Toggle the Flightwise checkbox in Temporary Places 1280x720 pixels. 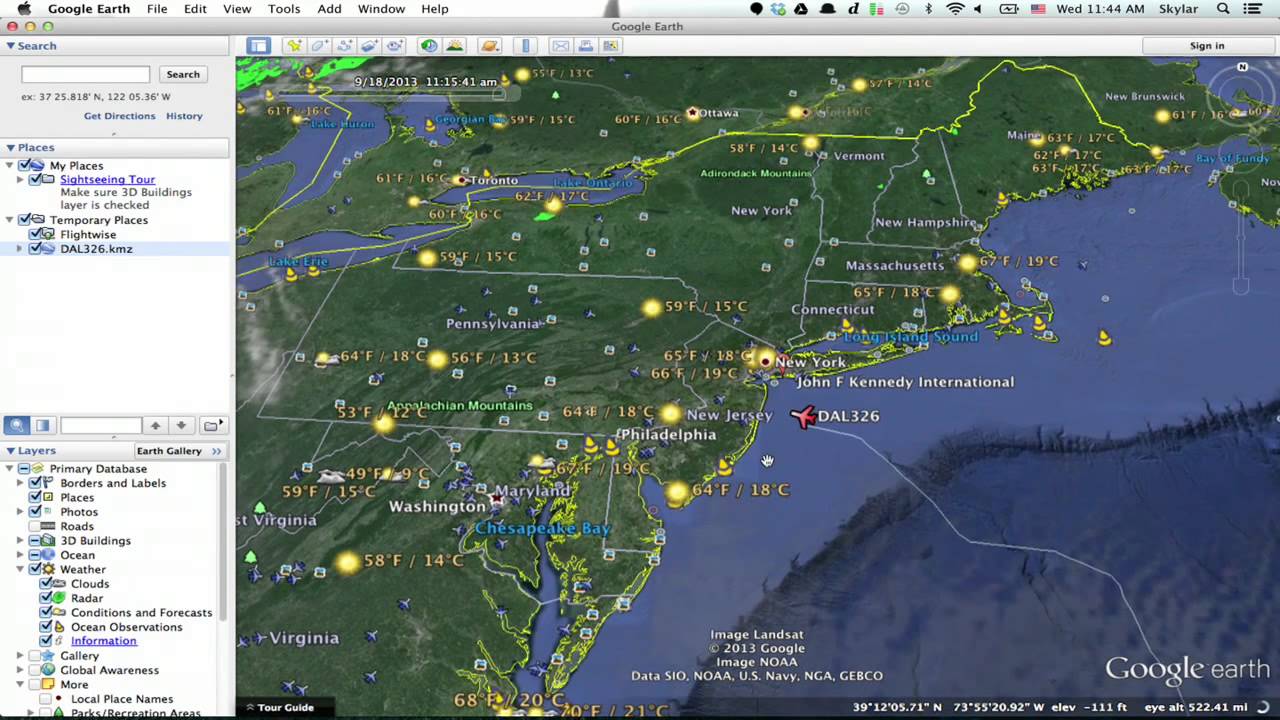pyautogui.click(x=37, y=234)
